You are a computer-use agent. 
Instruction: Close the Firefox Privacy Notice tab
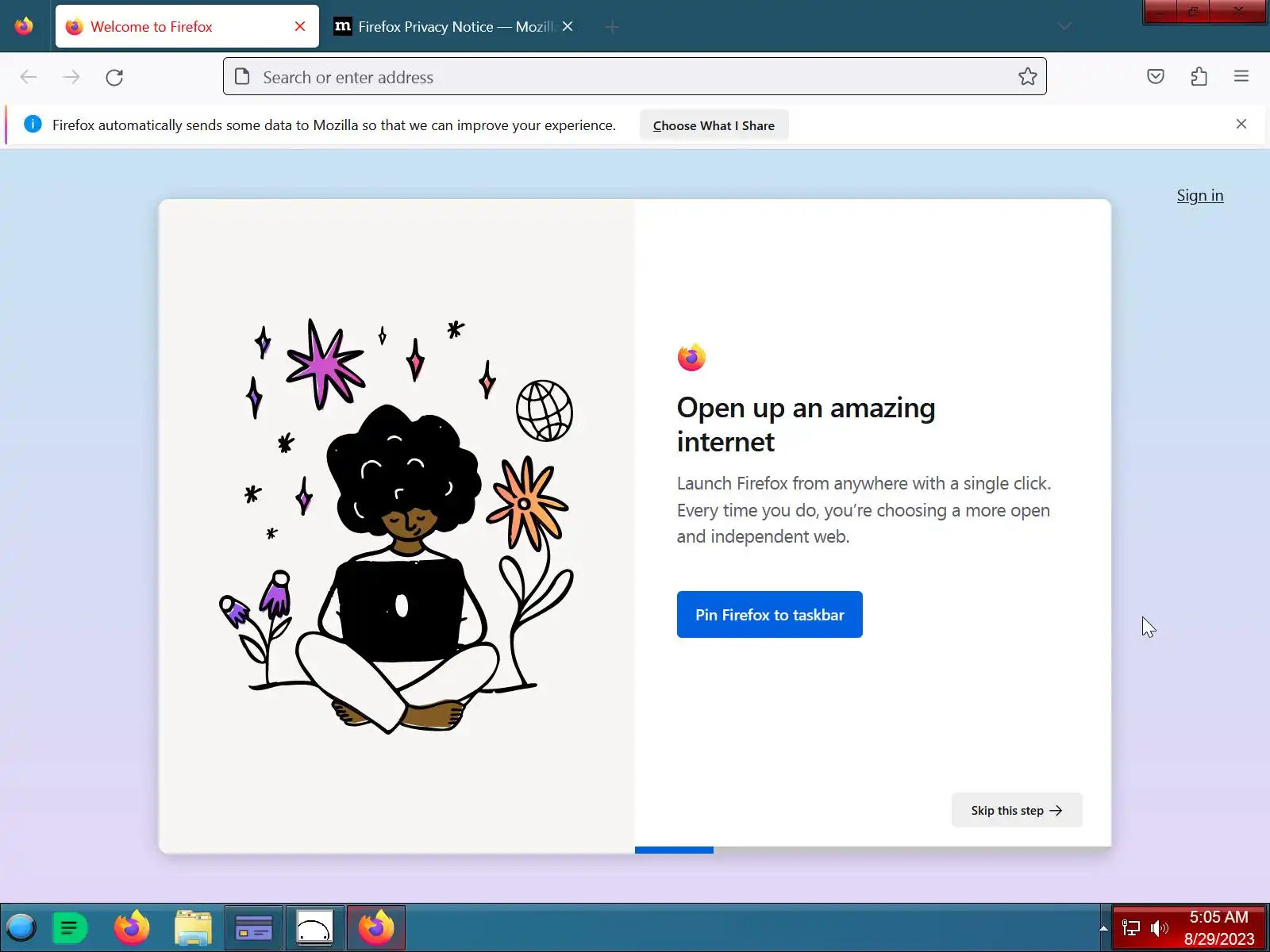568,26
